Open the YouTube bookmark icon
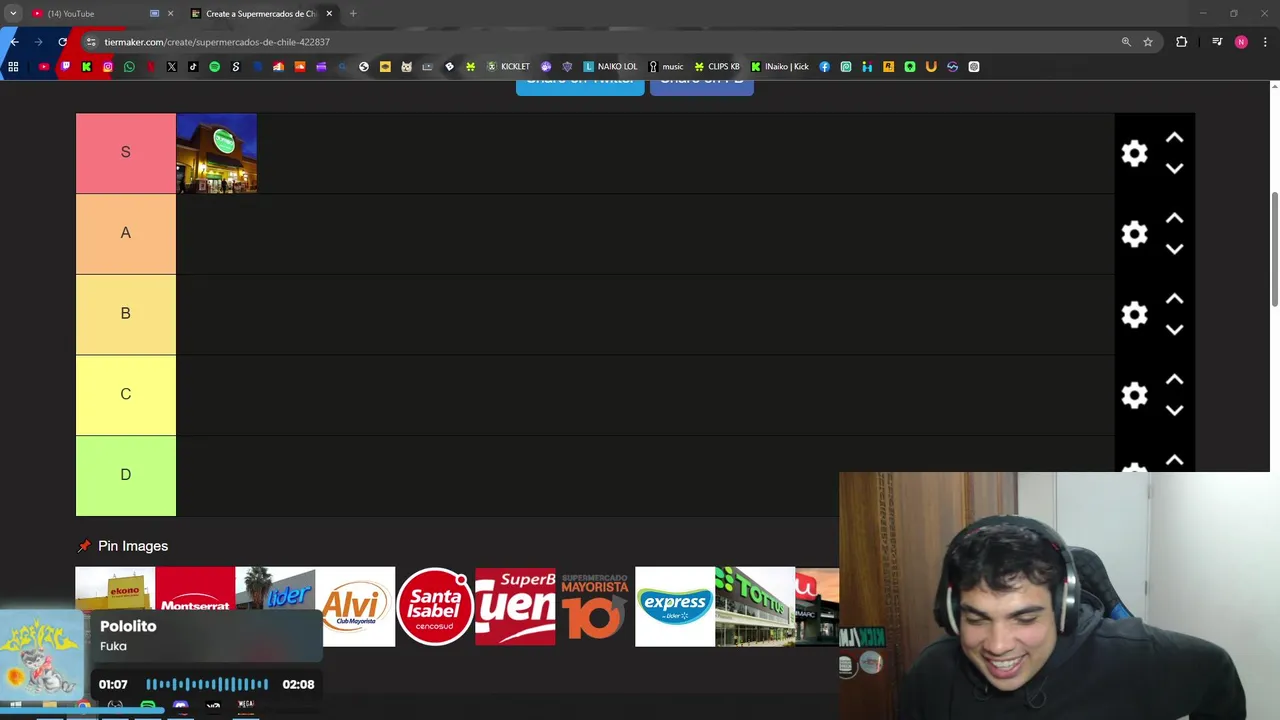 click(44, 67)
